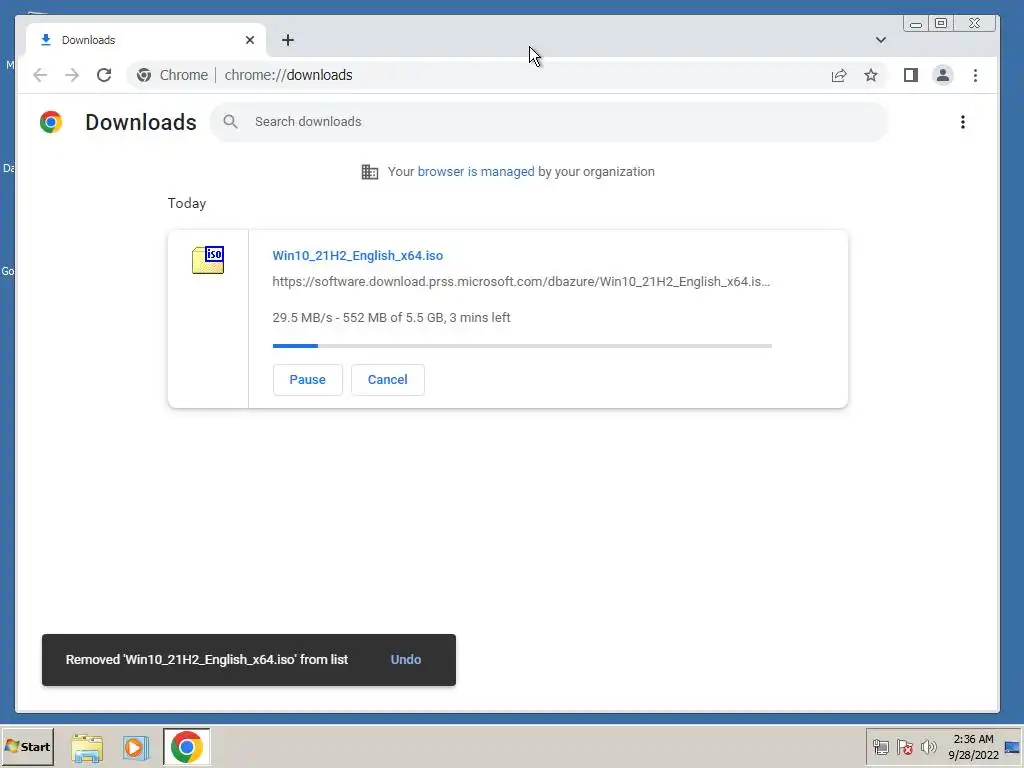Viewport: 1024px width, 768px height.
Task: Open Windows Explorer from the taskbar
Action: point(87,747)
